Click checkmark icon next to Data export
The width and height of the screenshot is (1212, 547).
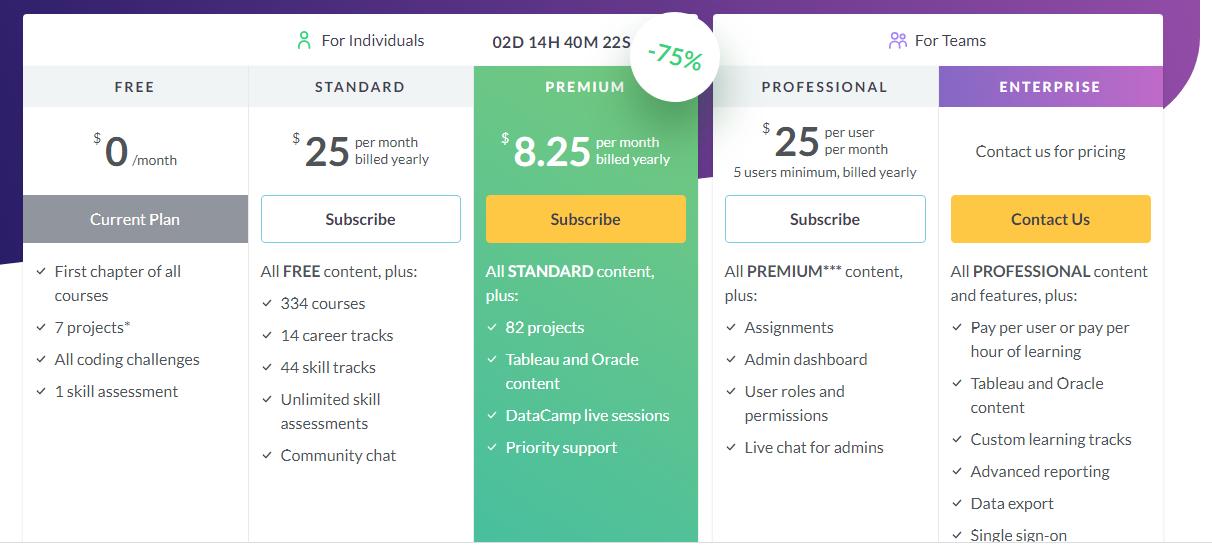click(957, 504)
